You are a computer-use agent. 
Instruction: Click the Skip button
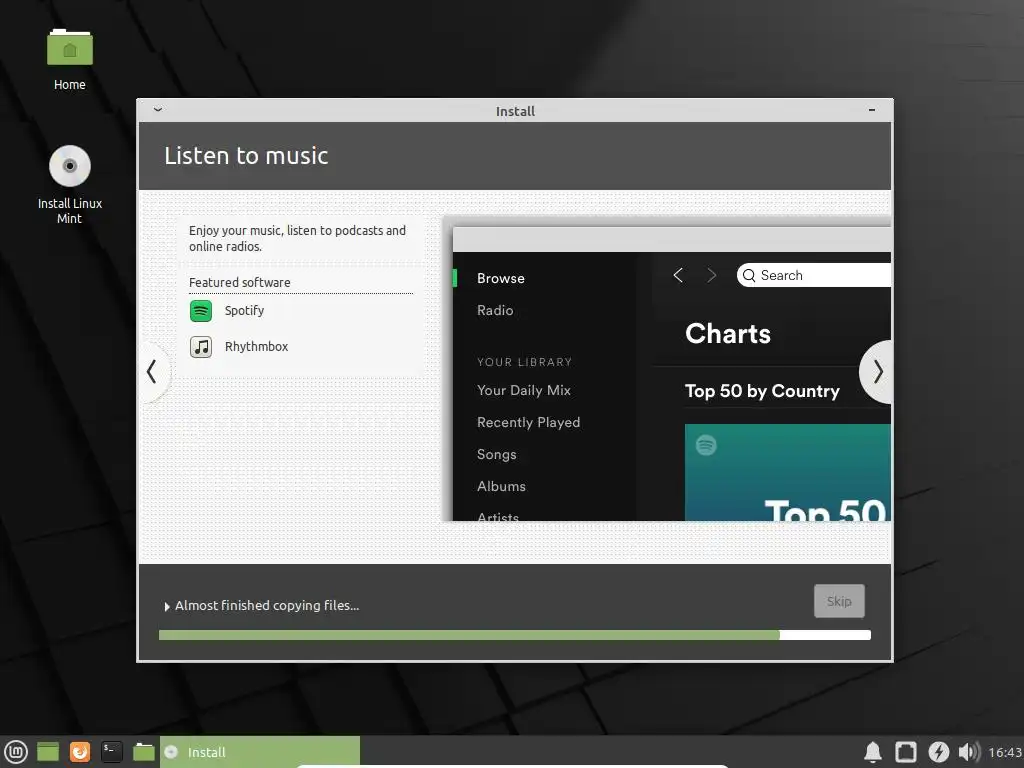(839, 601)
